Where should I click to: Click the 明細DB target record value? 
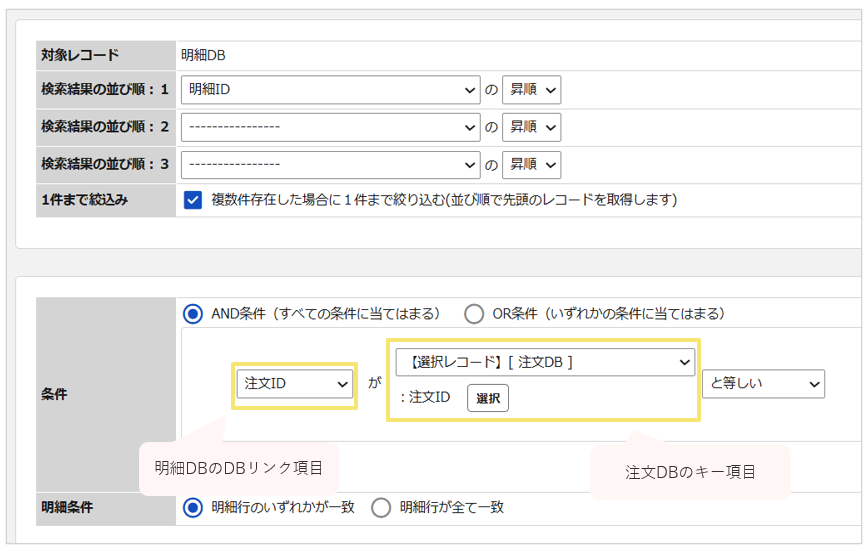click(x=203, y=55)
